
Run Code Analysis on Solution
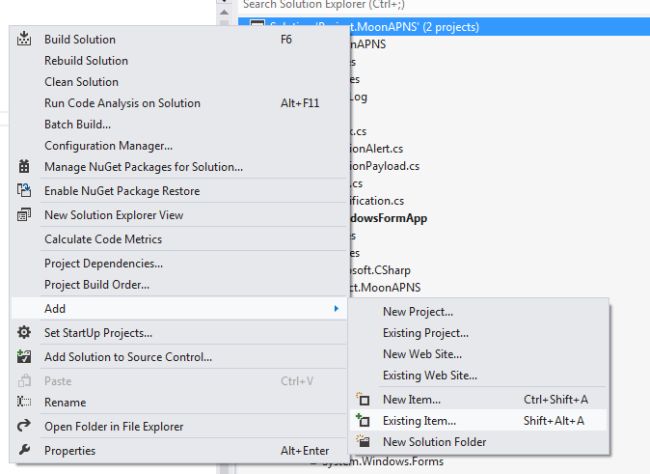coord(122,103)
